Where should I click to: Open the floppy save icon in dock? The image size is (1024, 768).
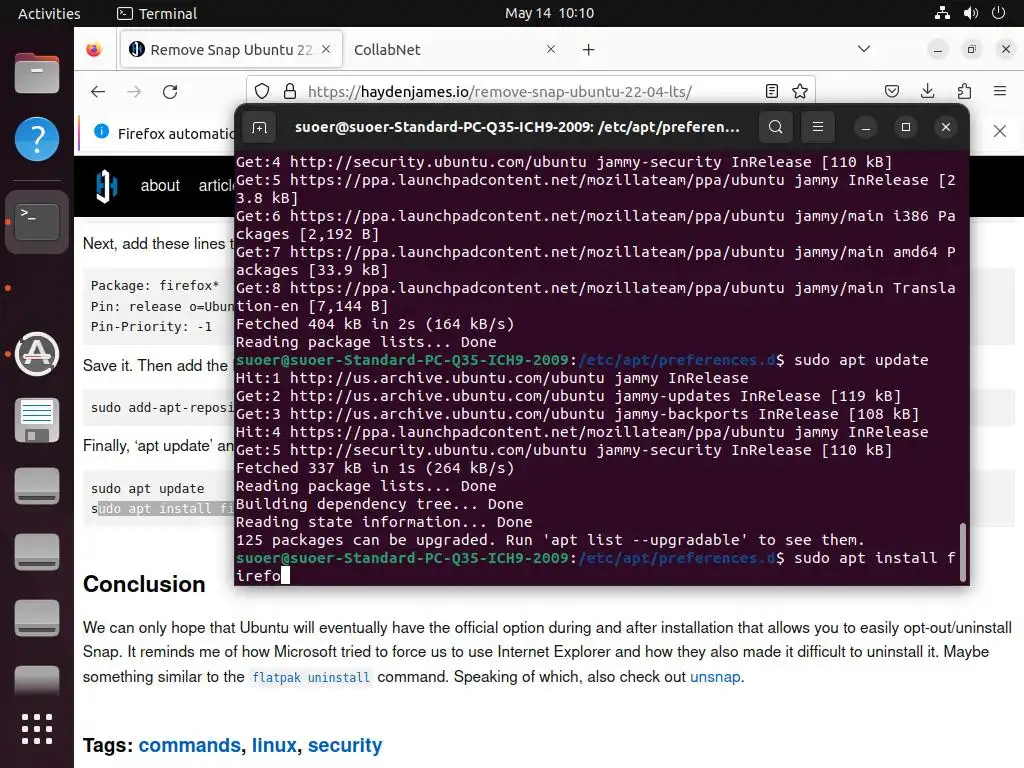click(37, 420)
